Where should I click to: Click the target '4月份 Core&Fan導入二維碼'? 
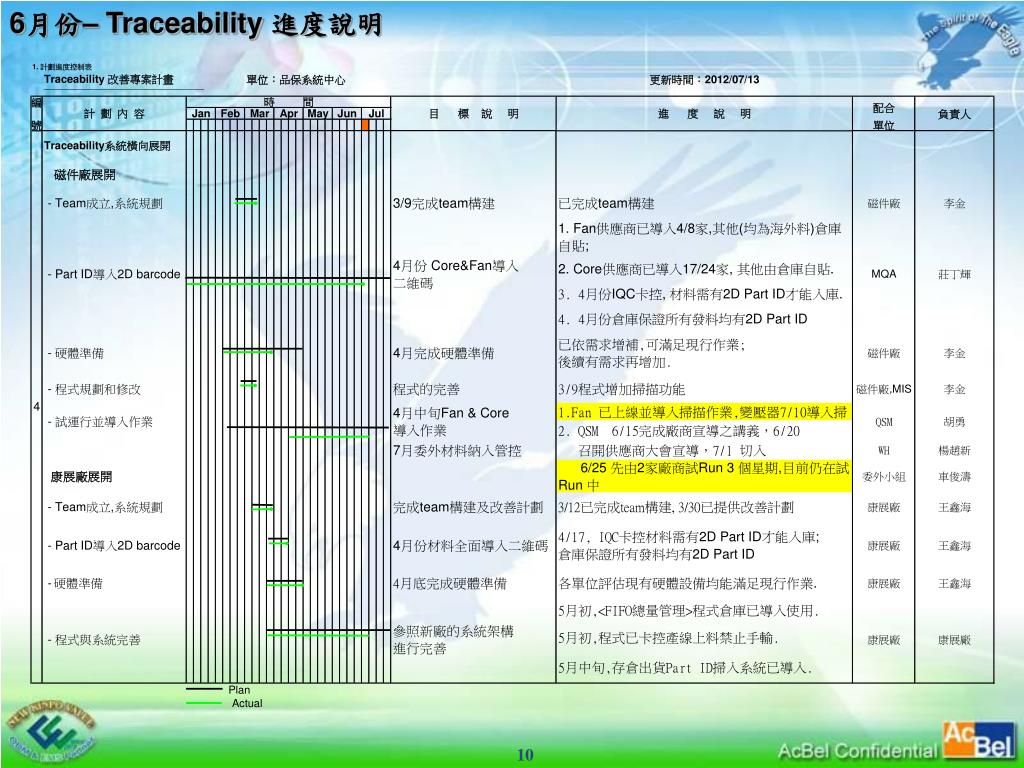point(455,274)
